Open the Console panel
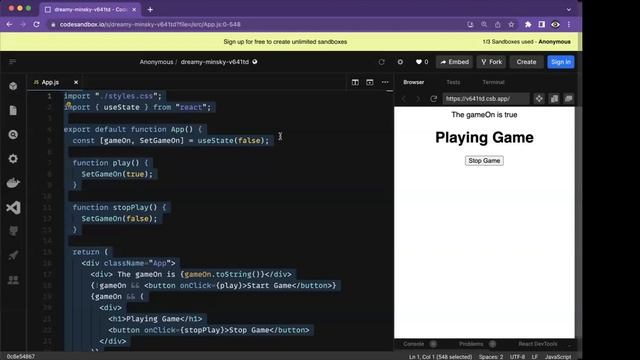This screenshot has height=360, width=640. coord(413,344)
